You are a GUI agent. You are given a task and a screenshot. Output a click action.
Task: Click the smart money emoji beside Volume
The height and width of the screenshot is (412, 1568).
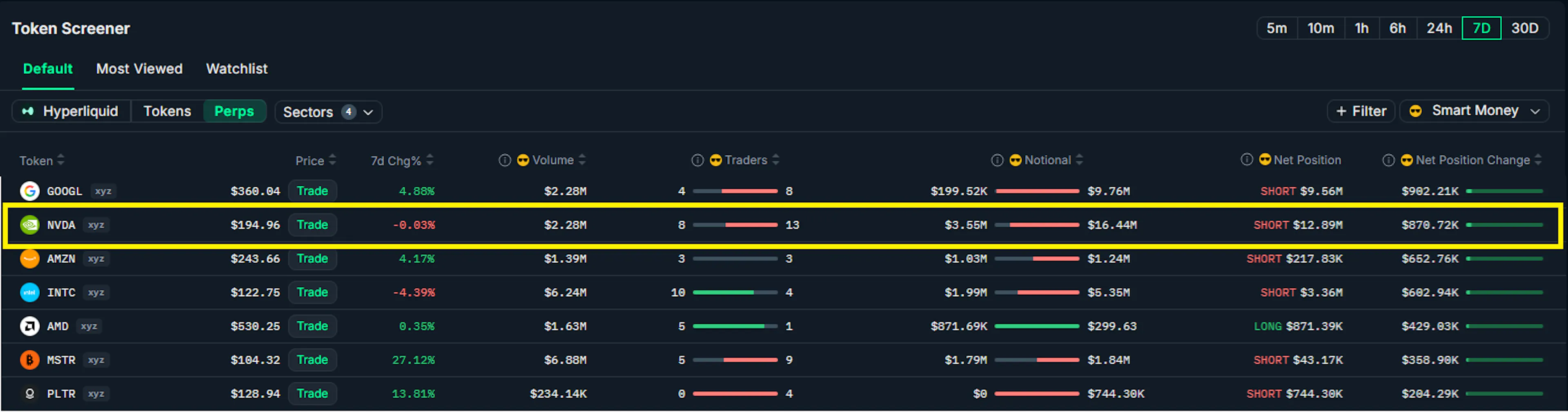tap(523, 160)
